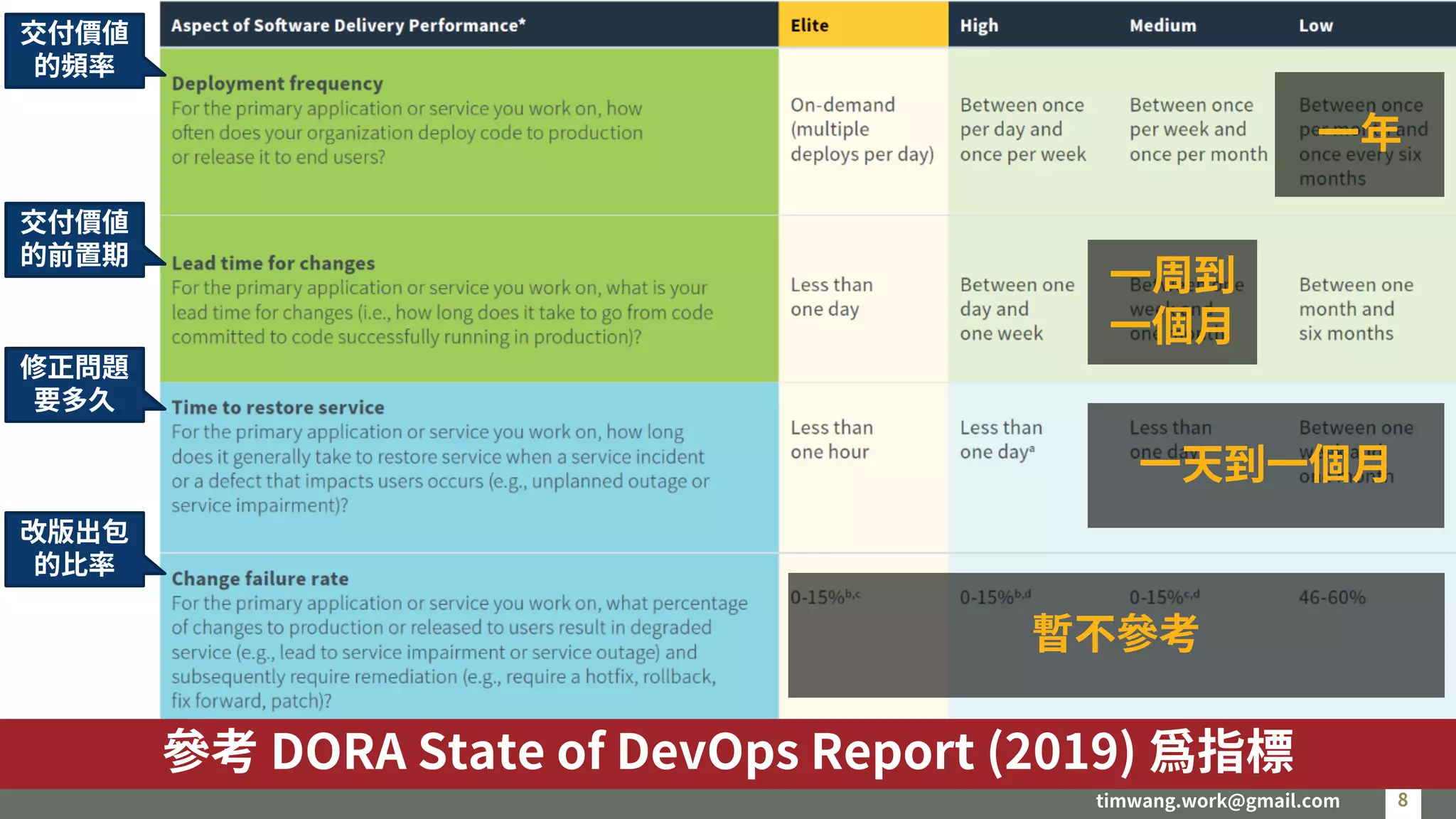
Task: Click the 一年 overlay box
Action: tap(1359, 134)
